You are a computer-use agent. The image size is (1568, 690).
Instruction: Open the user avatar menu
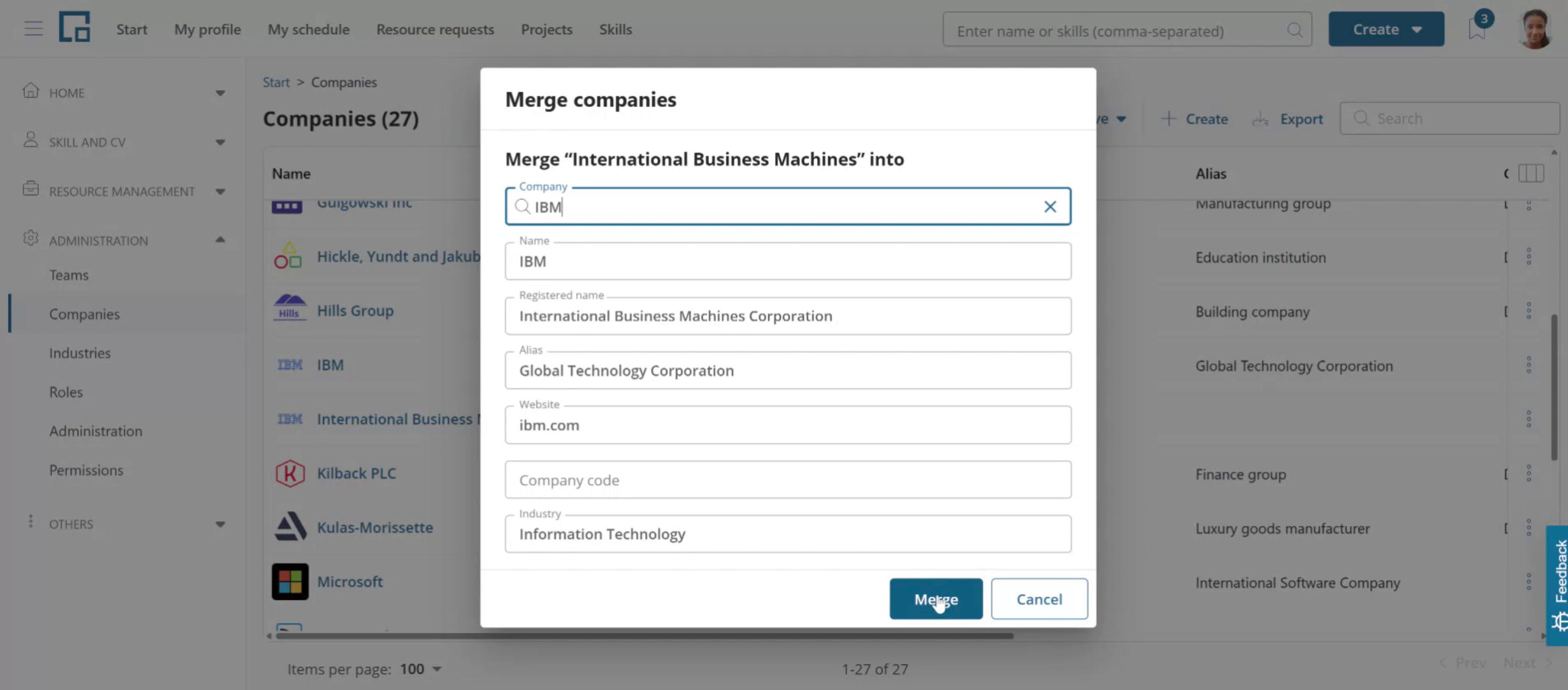pos(1534,29)
